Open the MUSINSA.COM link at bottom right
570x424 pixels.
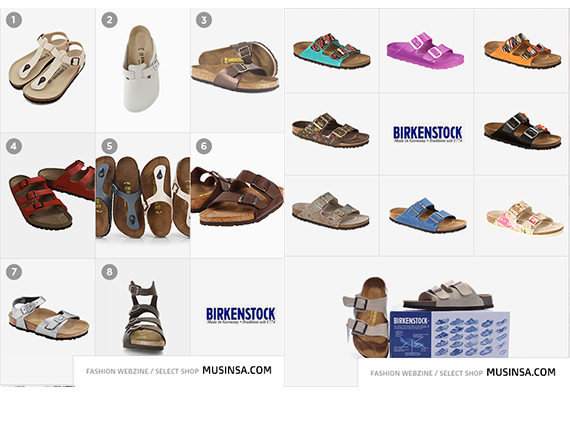pyautogui.click(x=521, y=372)
